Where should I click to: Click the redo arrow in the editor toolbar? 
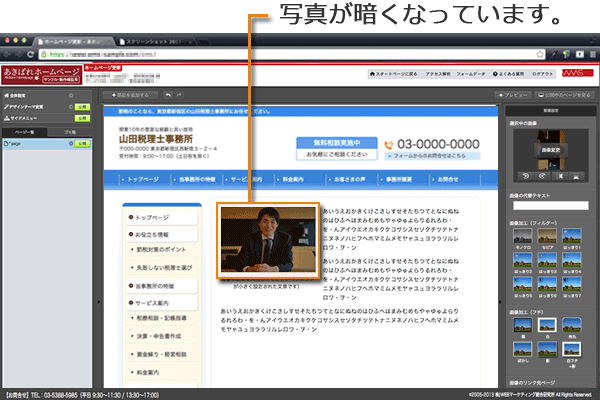(x=181, y=94)
